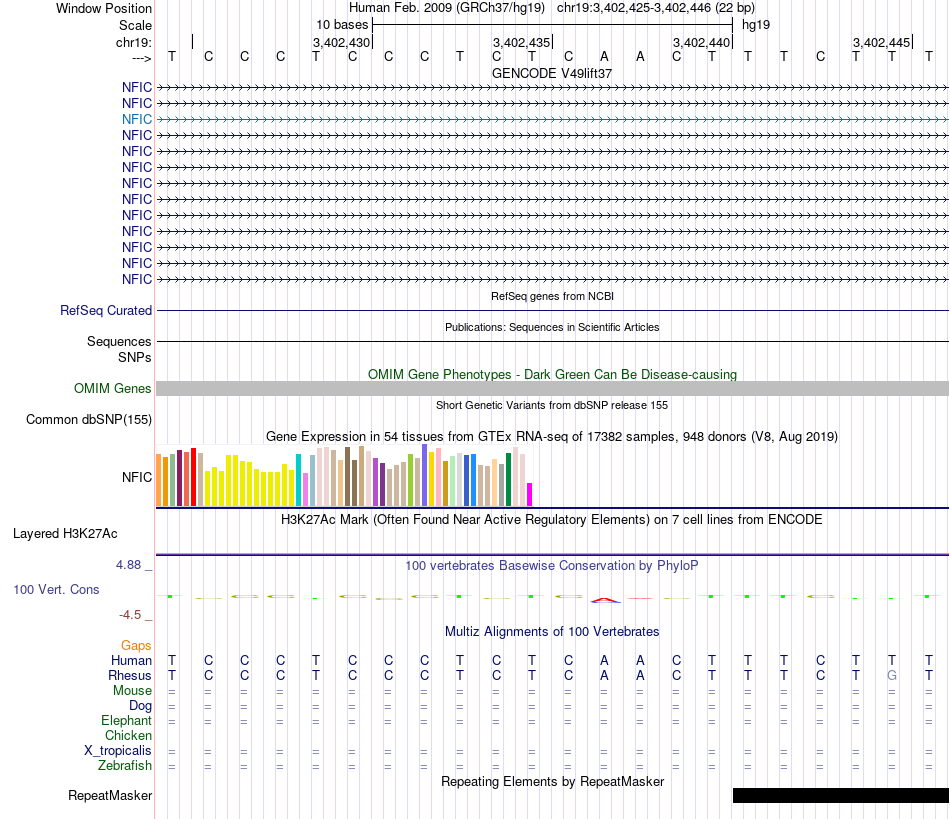Click the Sequences track label
This screenshot has height=819, width=950.
coord(119,341)
